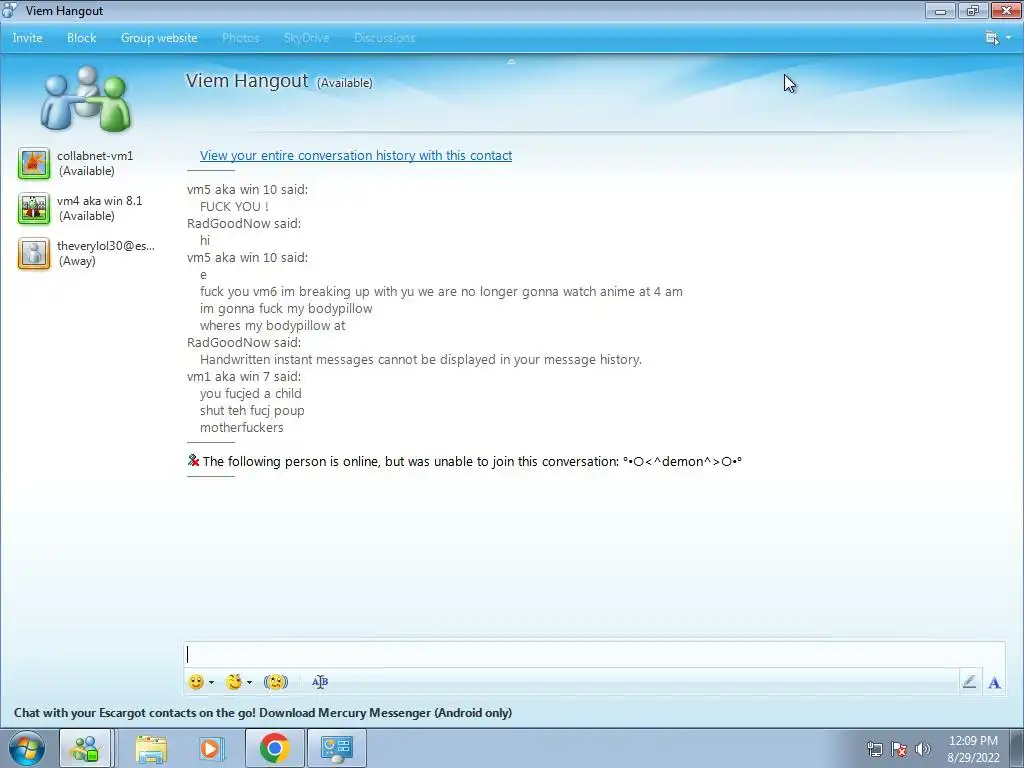Select vm4 aka win 8.1 avatar
This screenshot has height=768, width=1024.
point(34,208)
